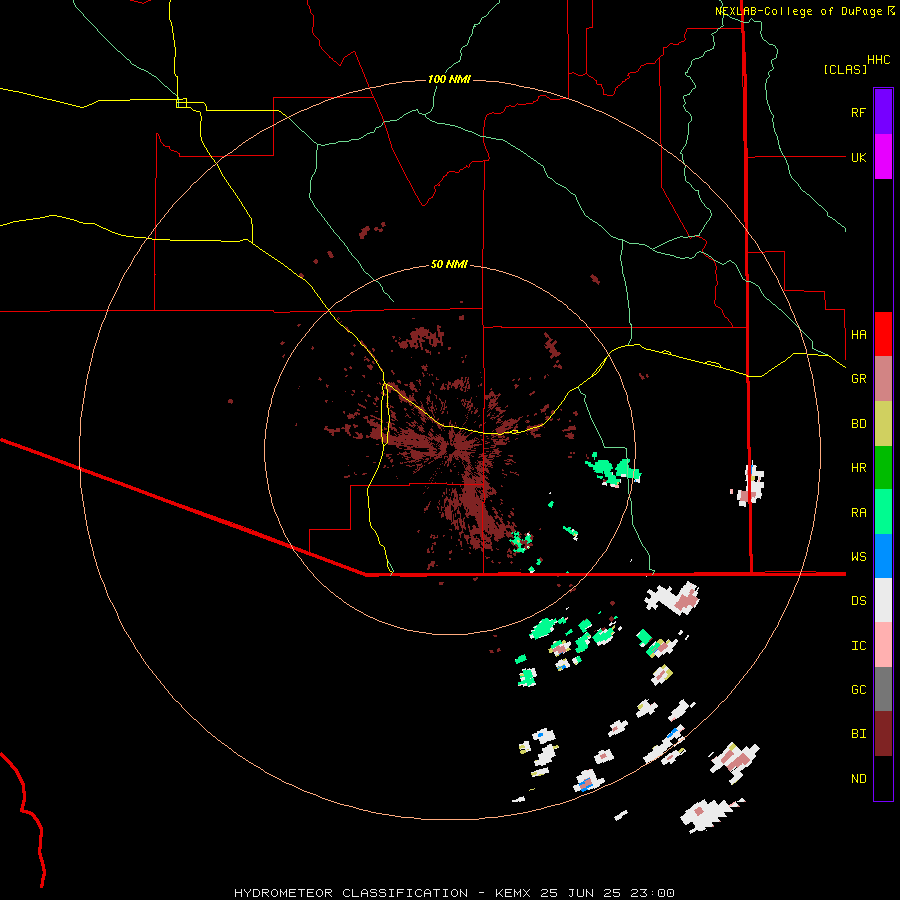Select the "GC" legend label
900x900 pixels.
point(858,690)
